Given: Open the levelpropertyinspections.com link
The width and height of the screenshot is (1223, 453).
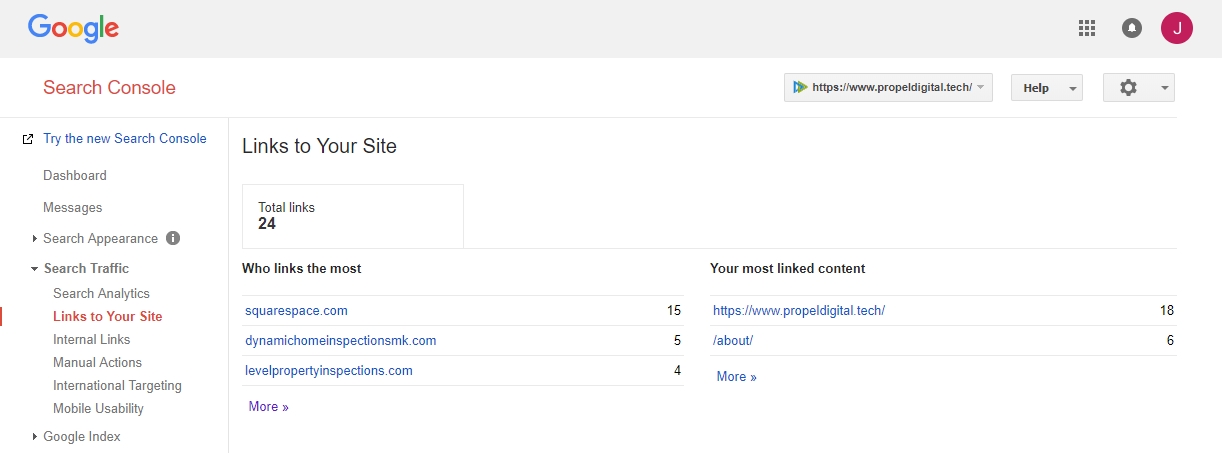Looking at the screenshot, I should [329, 371].
